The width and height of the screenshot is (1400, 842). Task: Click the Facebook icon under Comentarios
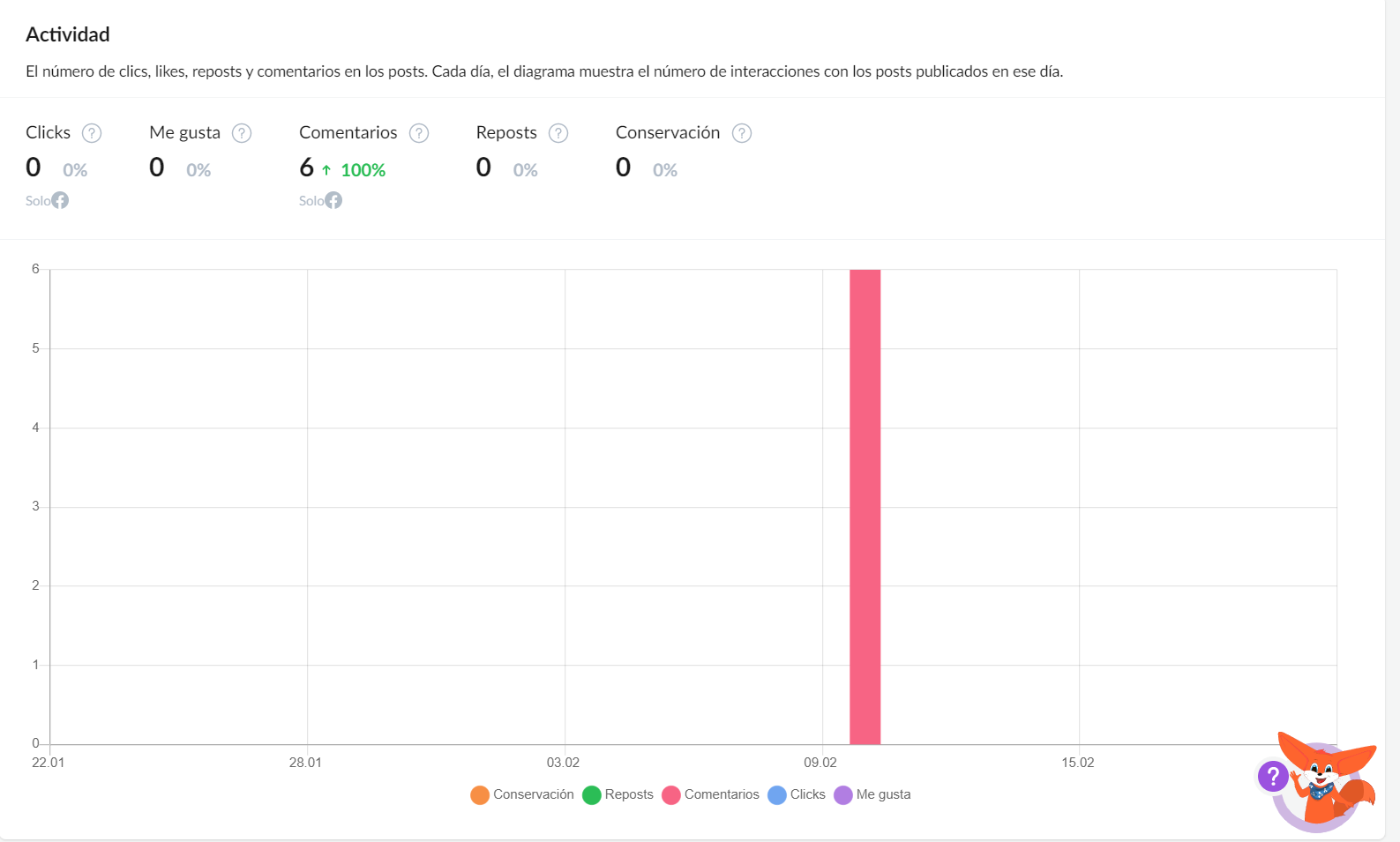click(333, 200)
